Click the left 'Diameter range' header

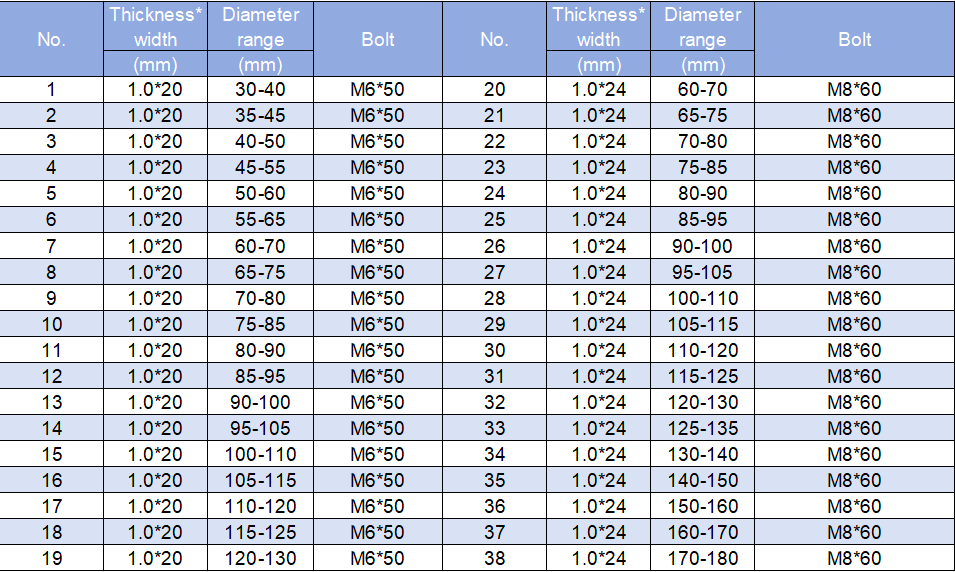260,27
